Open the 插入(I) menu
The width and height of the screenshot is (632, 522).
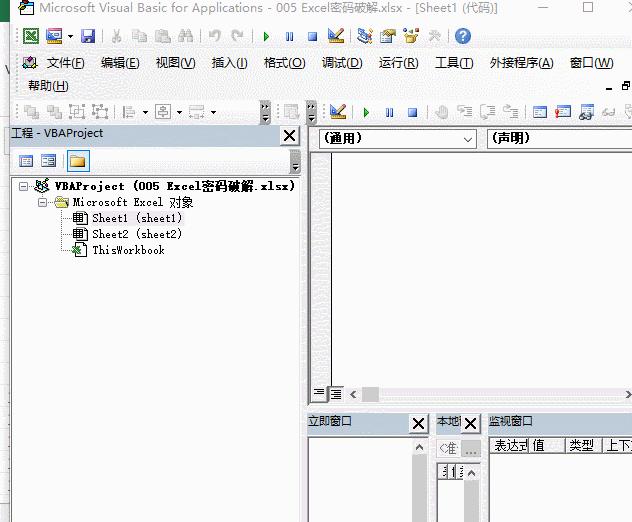229,63
